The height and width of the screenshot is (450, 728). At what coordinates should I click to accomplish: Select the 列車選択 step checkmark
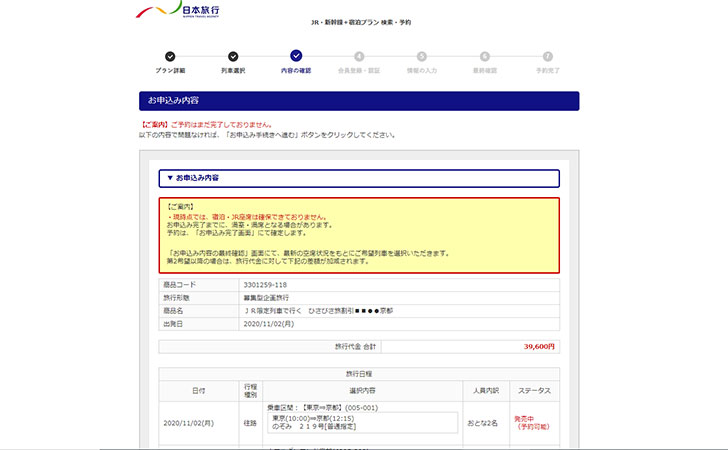(233, 57)
